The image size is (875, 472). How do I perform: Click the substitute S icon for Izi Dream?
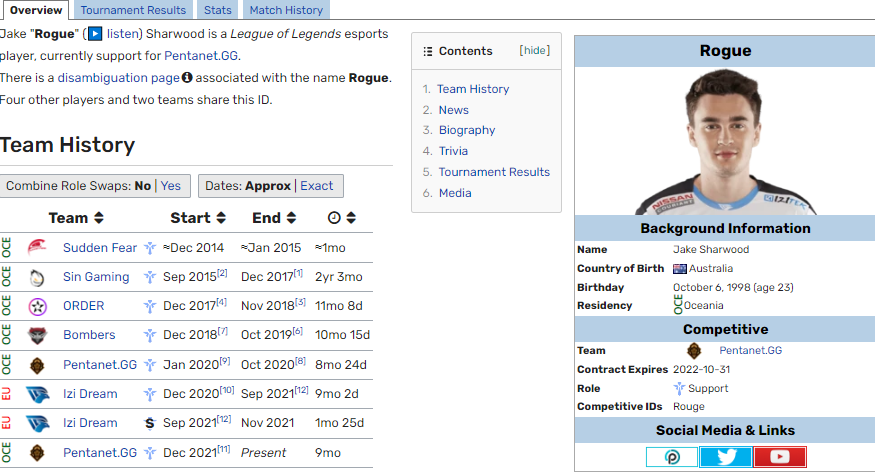tap(150, 423)
